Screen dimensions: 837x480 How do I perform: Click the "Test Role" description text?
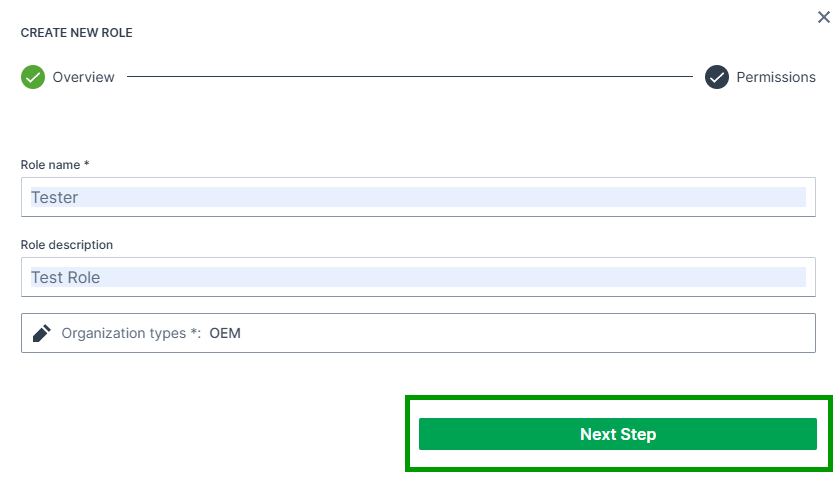coord(66,278)
